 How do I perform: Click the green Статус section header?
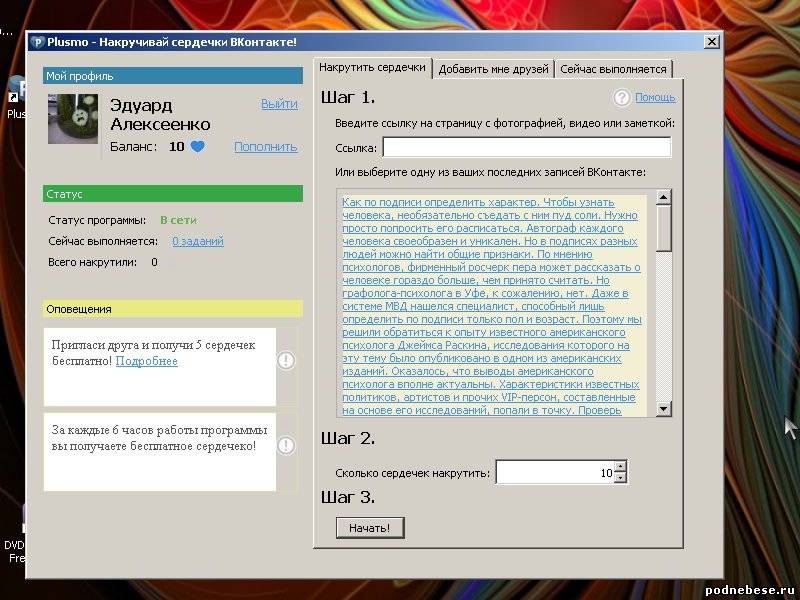pyautogui.click(x=173, y=194)
